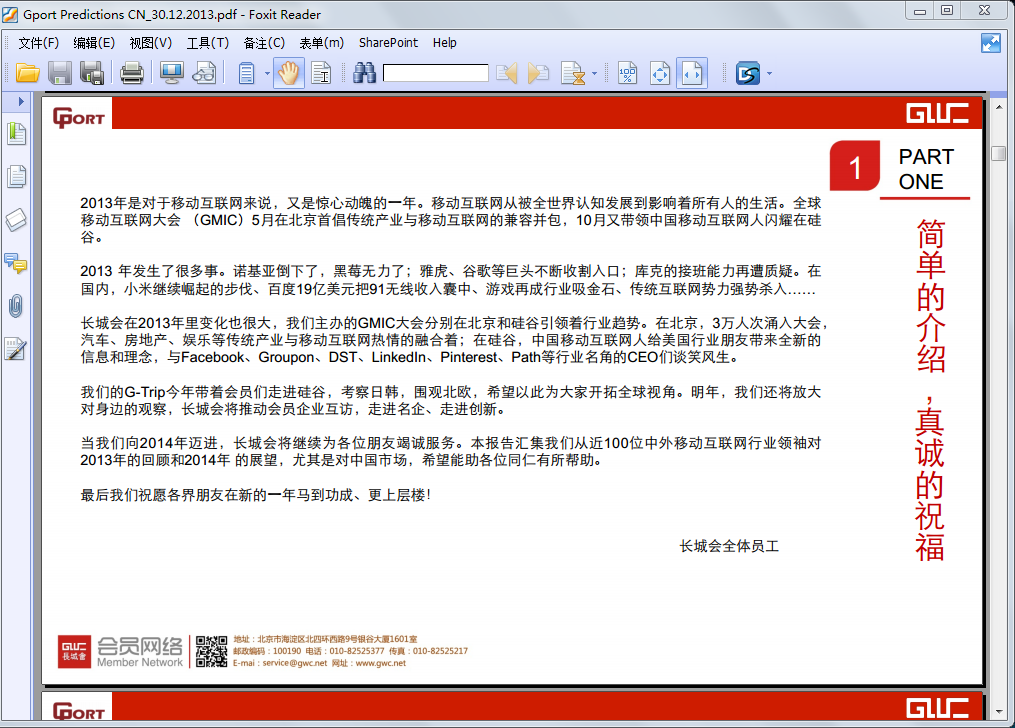The height and width of the screenshot is (728, 1015).
Task: Click the blue S toolbar icon
Action: click(748, 73)
